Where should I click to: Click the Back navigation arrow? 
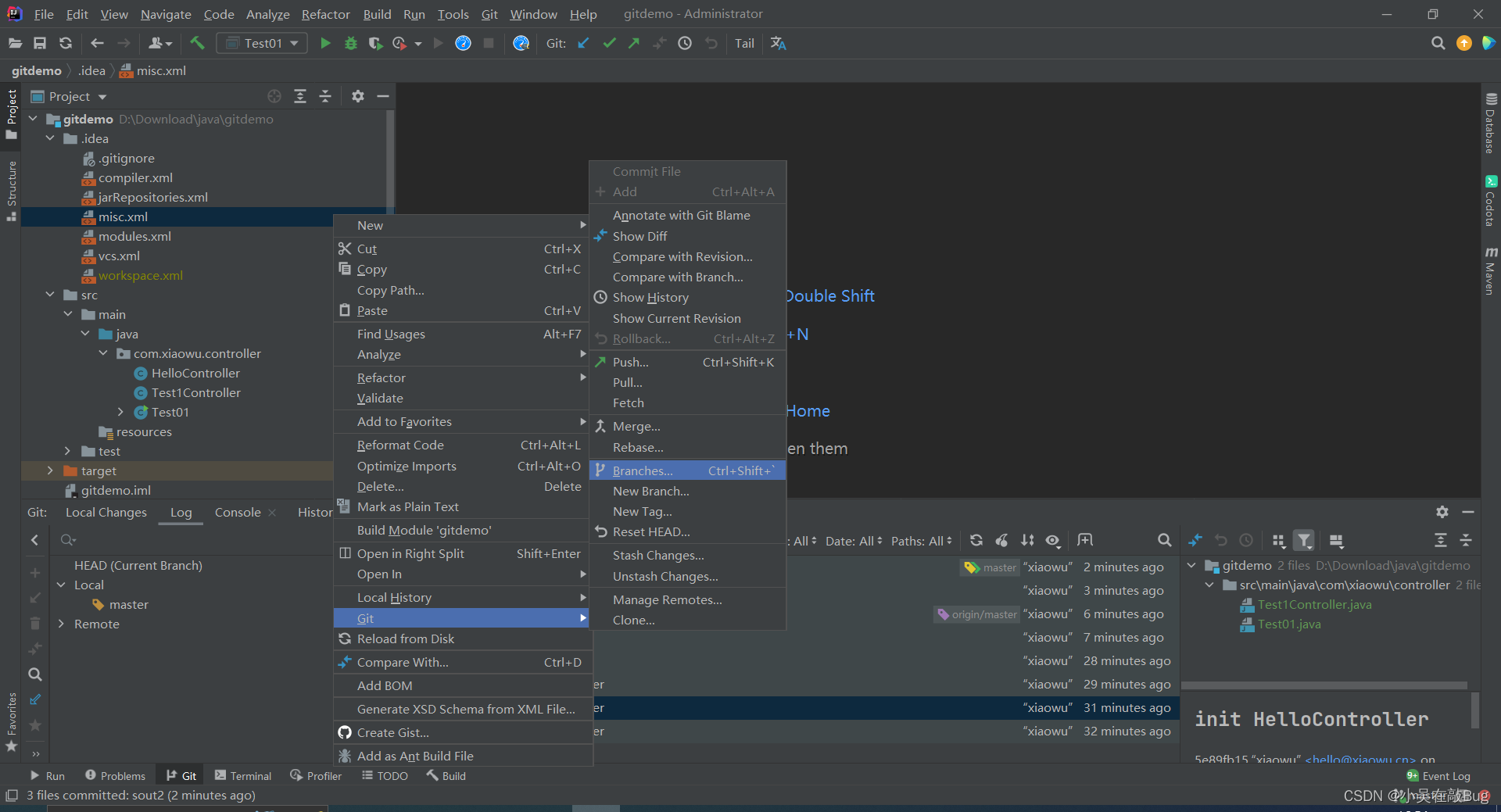pyautogui.click(x=97, y=44)
